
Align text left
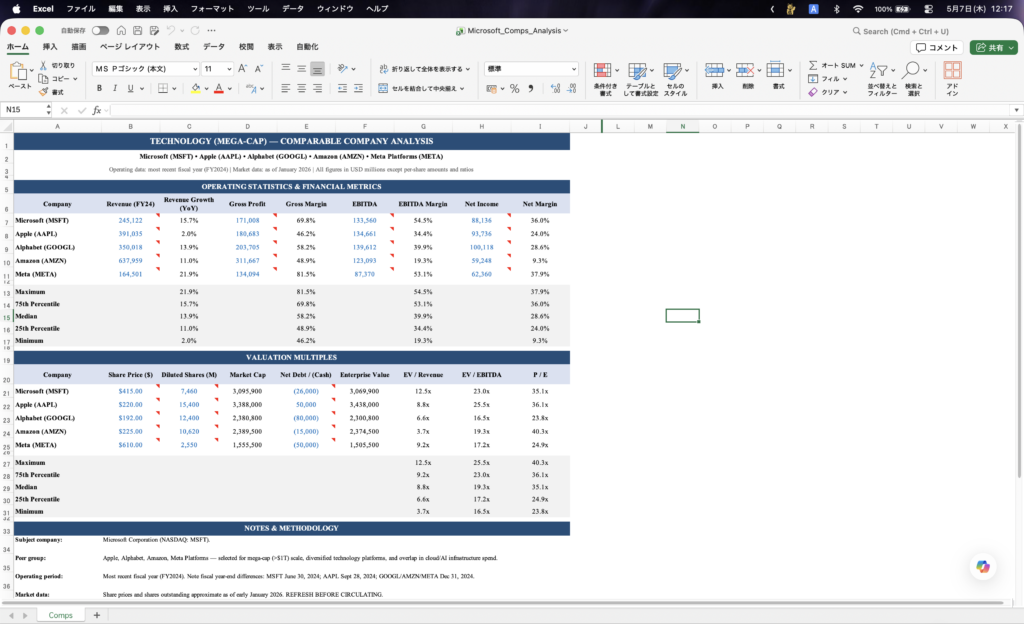(286, 88)
